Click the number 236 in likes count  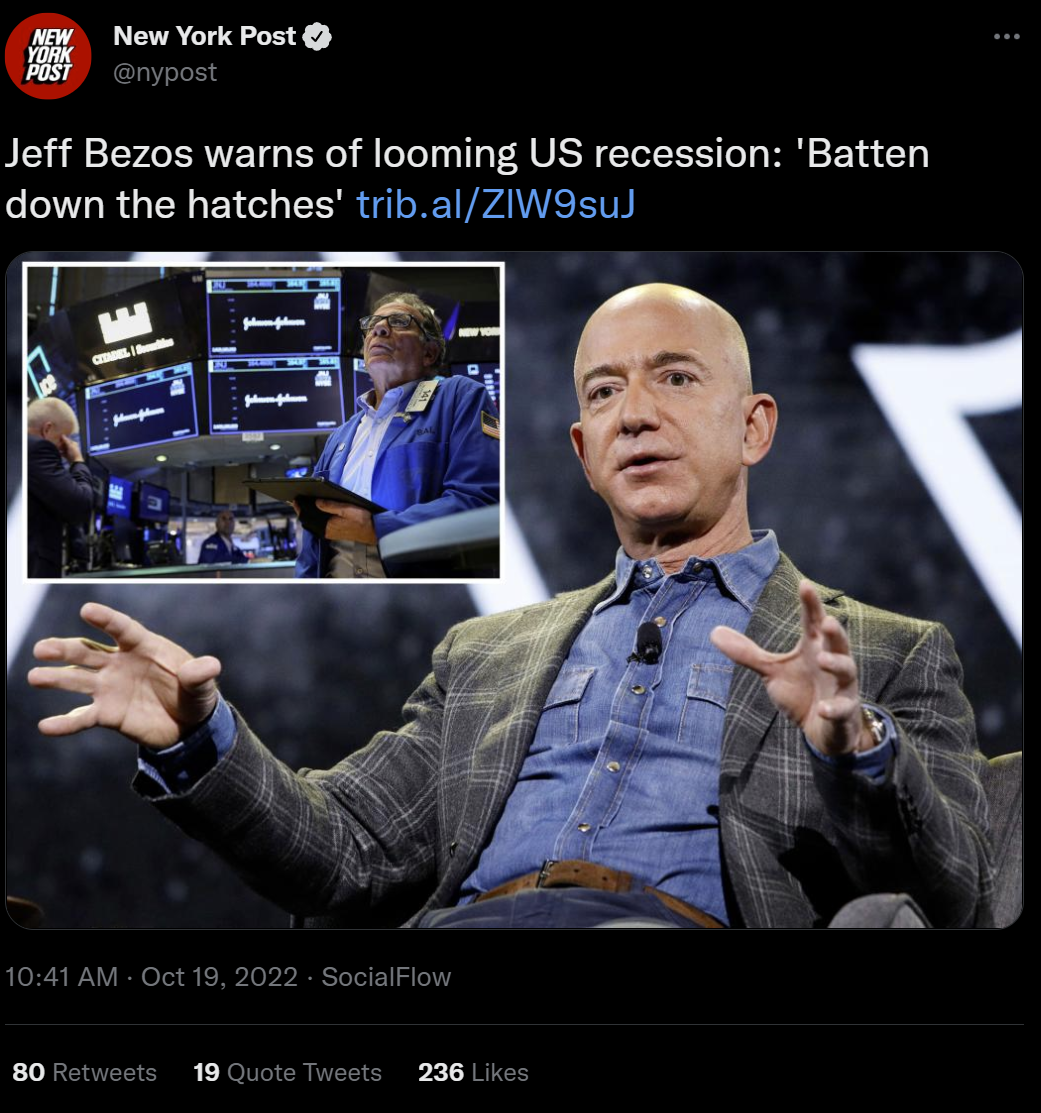pyautogui.click(x=441, y=1072)
